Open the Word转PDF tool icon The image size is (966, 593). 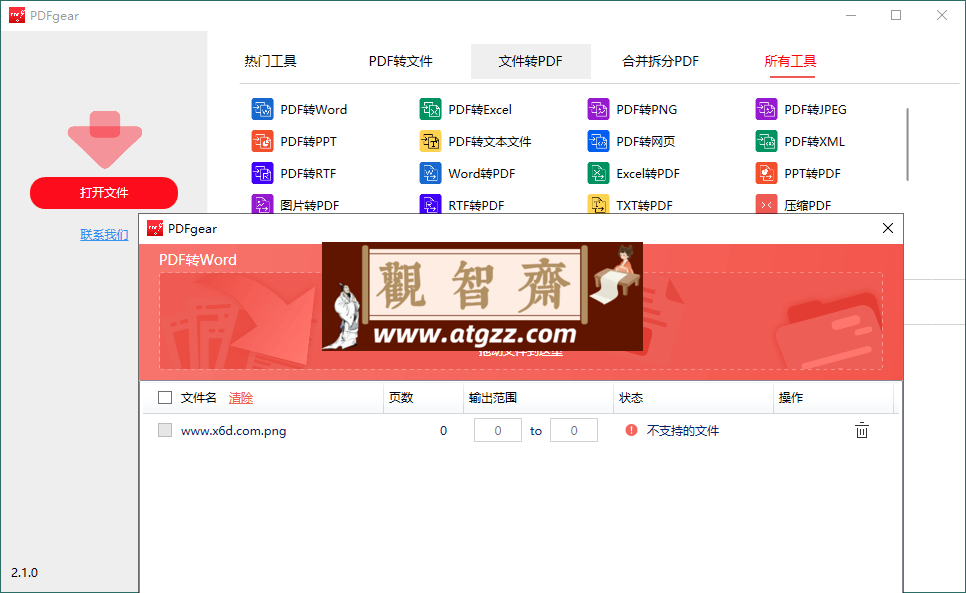pyautogui.click(x=431, y=174)
